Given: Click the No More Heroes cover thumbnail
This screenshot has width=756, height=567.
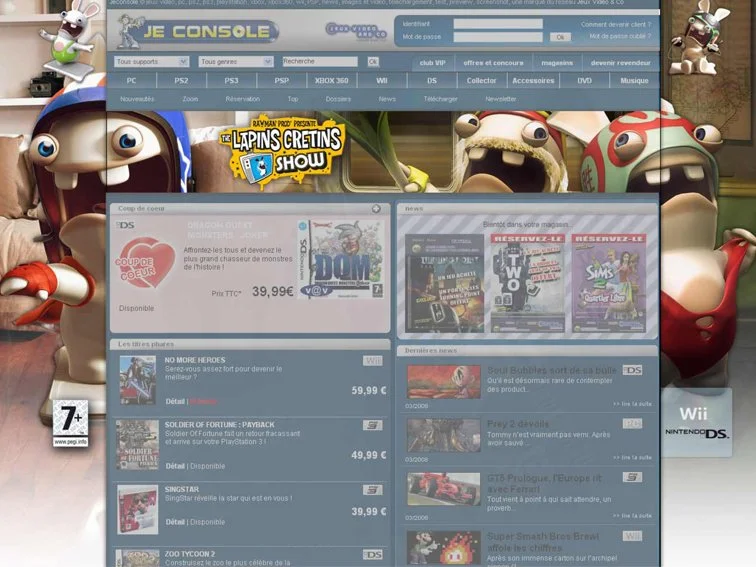Looking at the screenshot, I should (x=138, y=380).
